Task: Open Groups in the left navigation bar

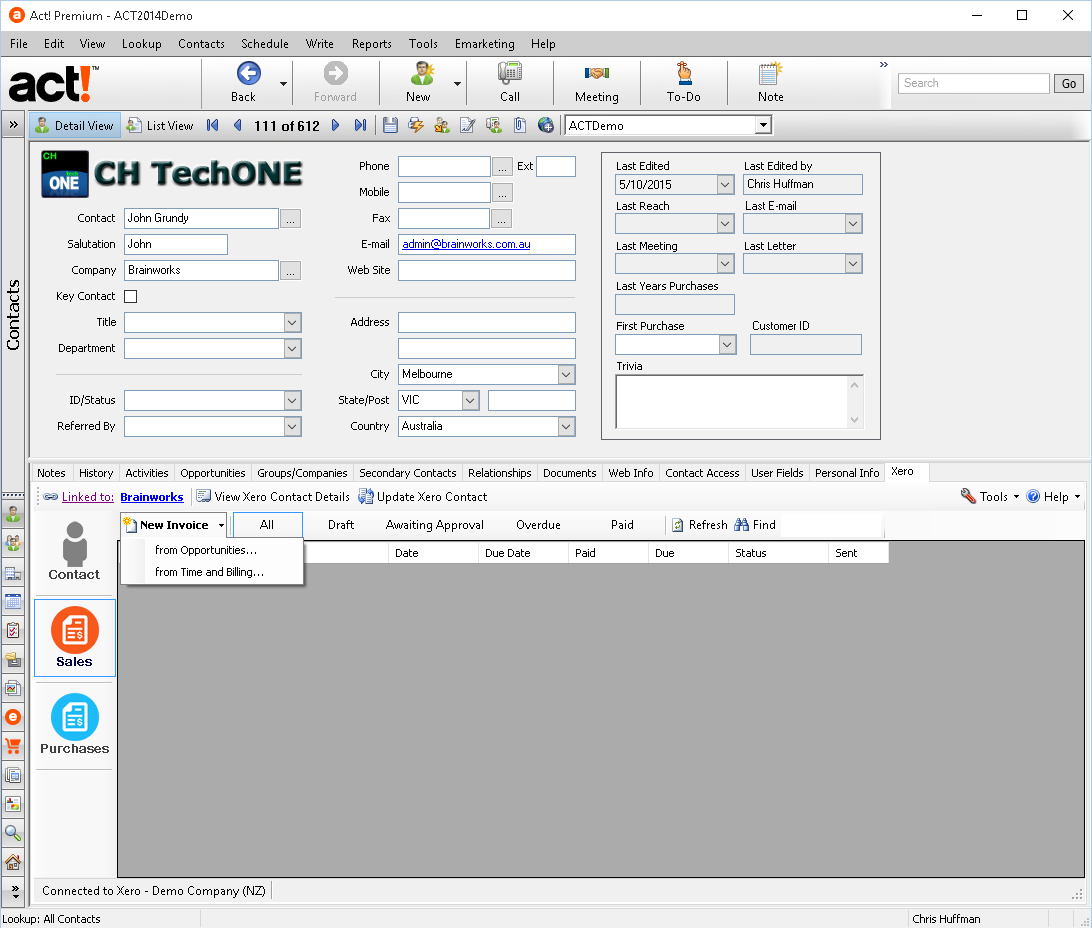Action: tap(13, 544)
